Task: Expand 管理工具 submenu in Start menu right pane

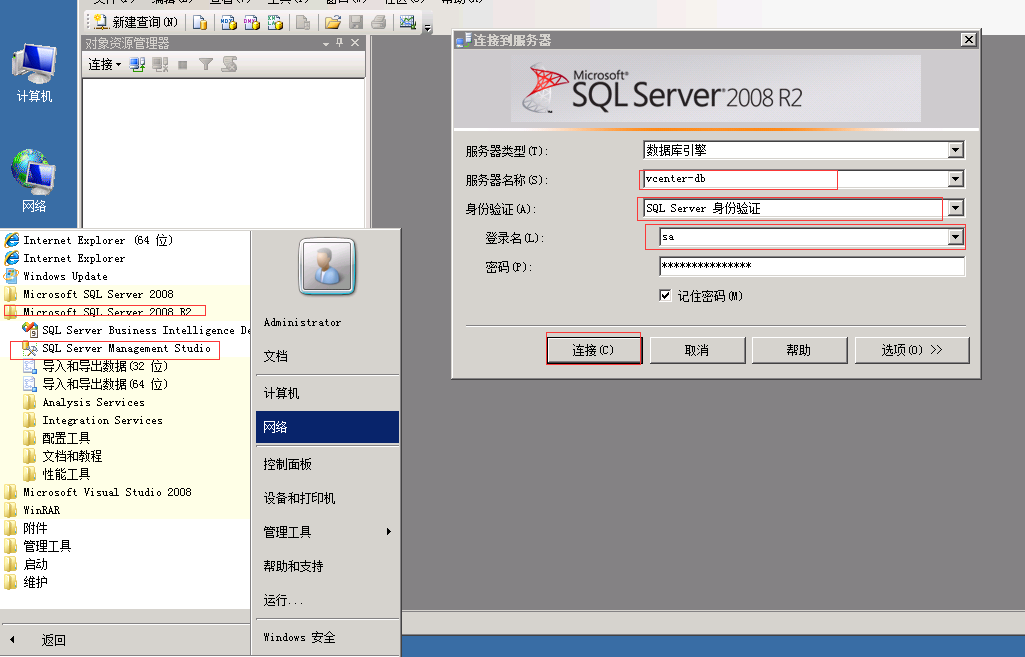Action: pos(327,532)
